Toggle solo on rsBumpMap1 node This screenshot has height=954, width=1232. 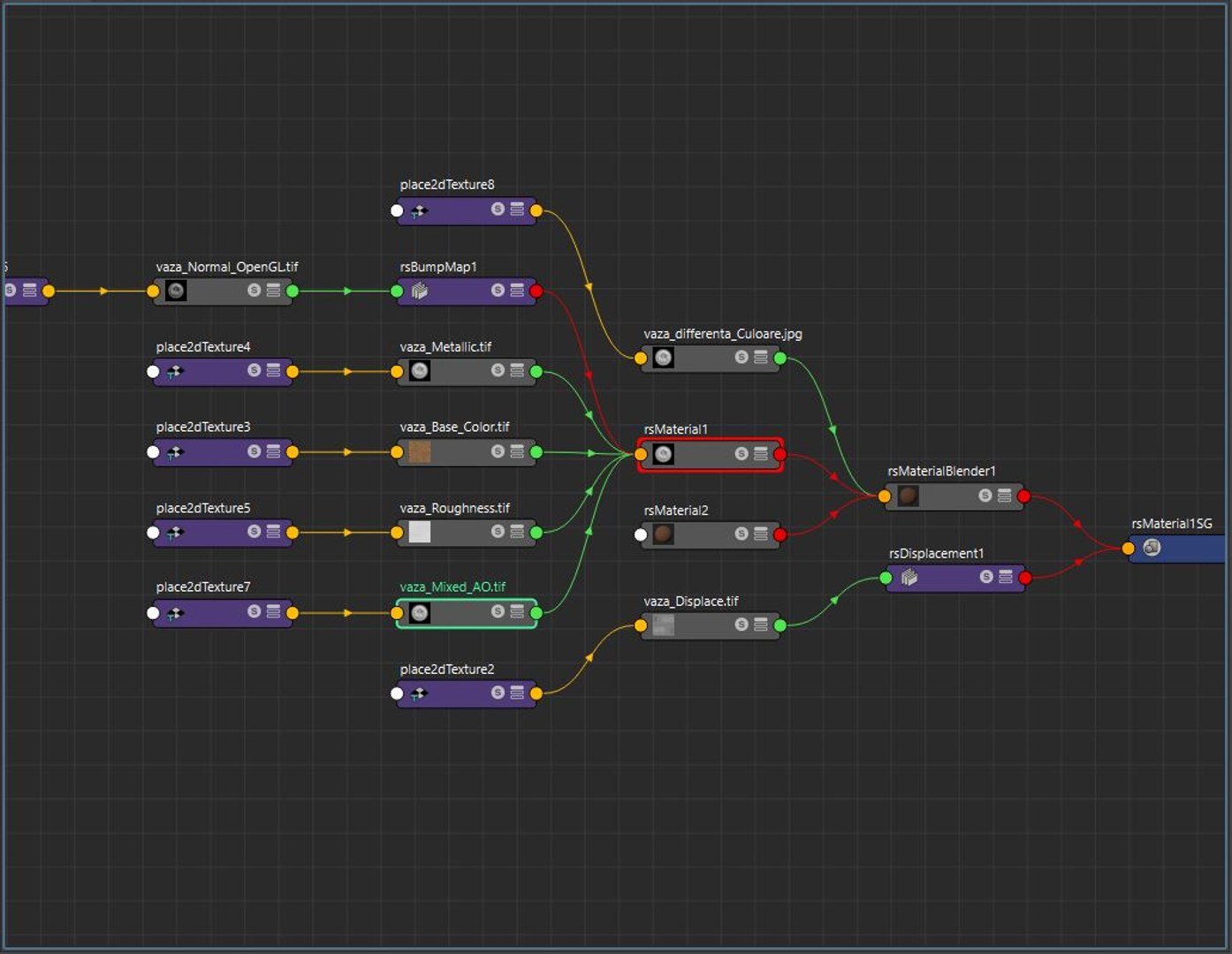click(498, 290)
